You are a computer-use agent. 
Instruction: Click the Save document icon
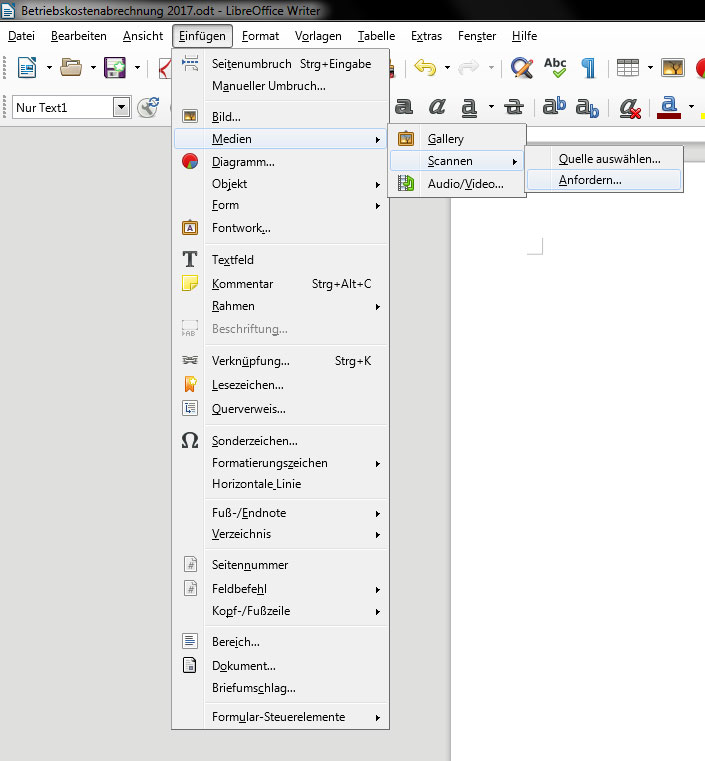[x=115, y=67]
